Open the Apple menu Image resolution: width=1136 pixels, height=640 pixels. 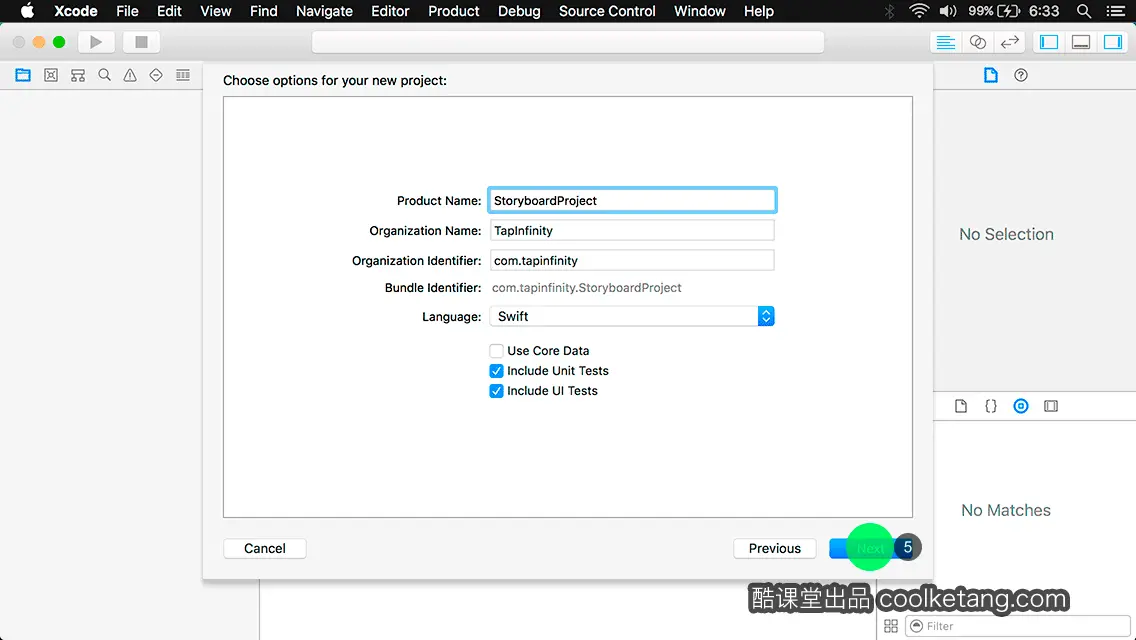pyautogui.click(x=27, y=11)
